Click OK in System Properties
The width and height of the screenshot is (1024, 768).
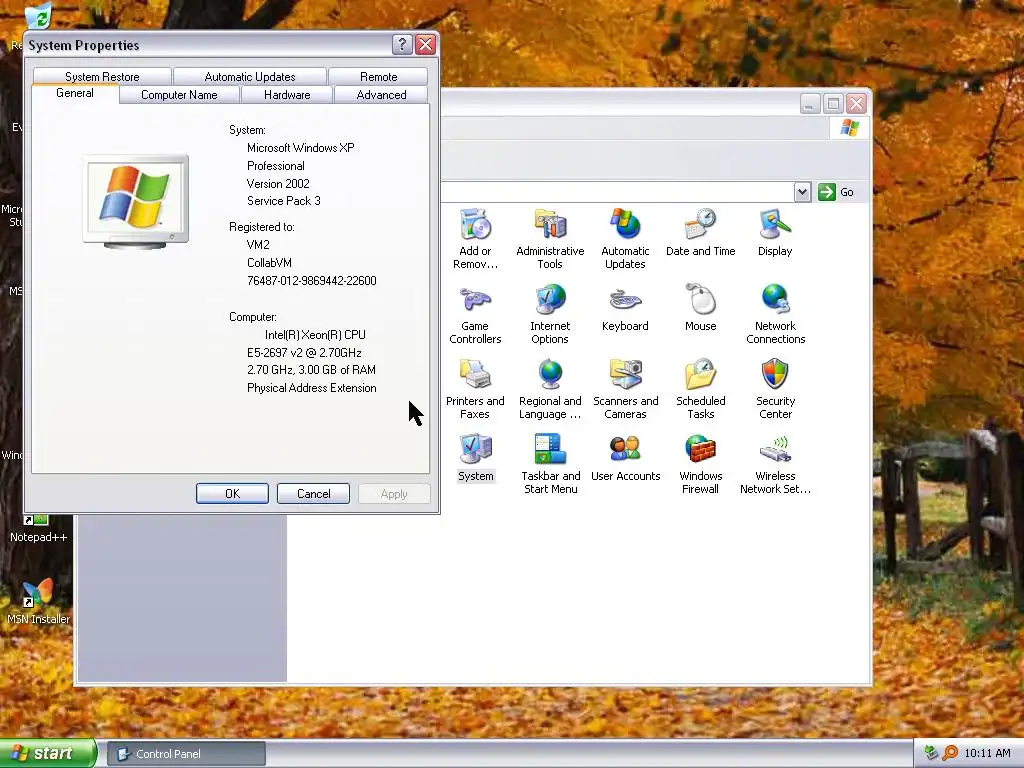(232, 494)
